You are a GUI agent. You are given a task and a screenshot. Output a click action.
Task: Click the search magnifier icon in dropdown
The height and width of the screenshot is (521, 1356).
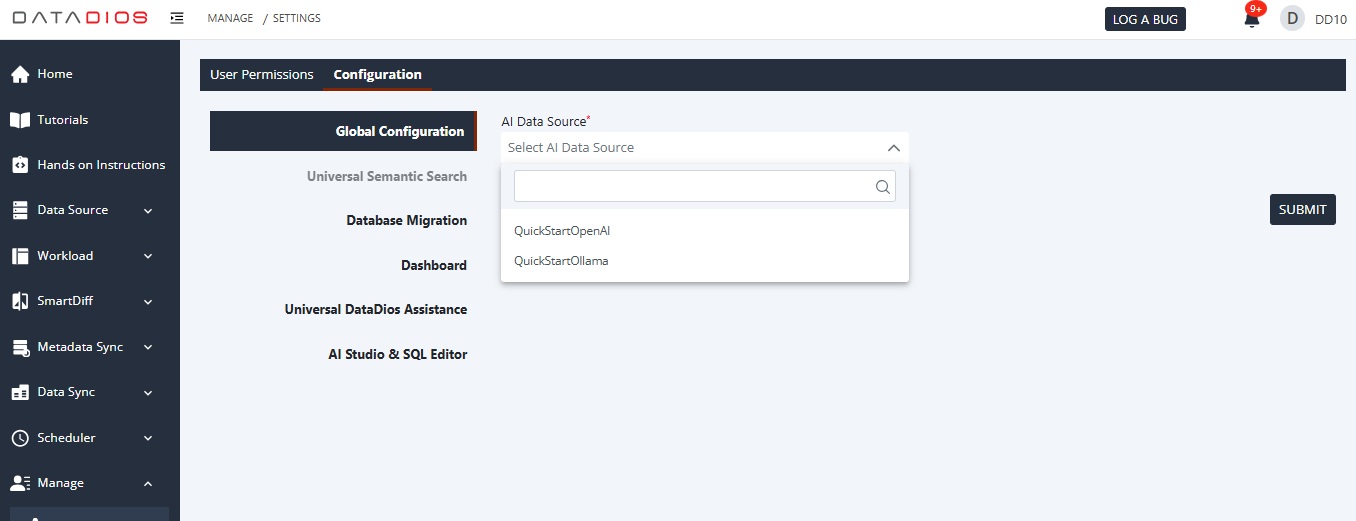click(882, 186)
